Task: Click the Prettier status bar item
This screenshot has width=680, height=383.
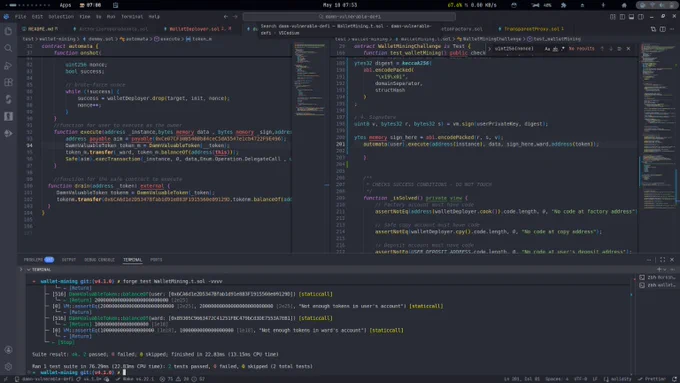Action: pyautogui.click(x=652, y=379)
